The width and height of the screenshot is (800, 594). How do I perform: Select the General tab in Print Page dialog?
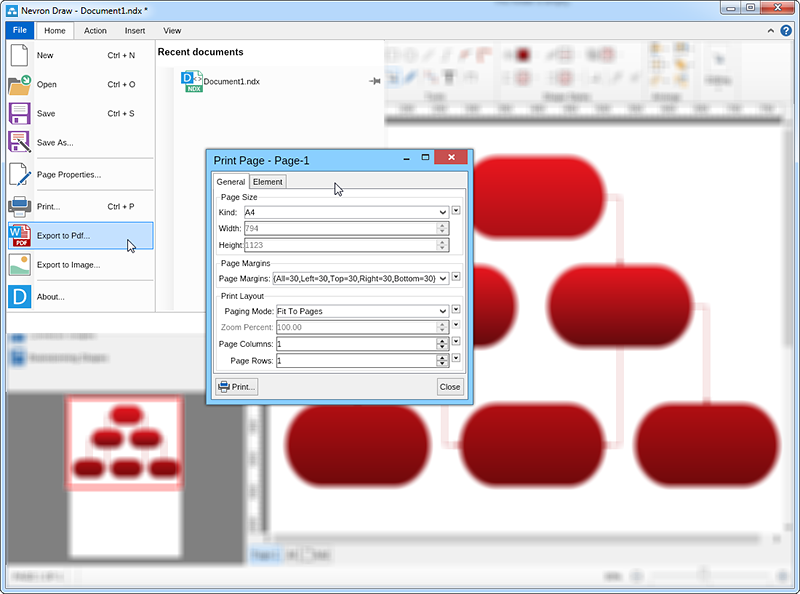(x=231, y=182)
